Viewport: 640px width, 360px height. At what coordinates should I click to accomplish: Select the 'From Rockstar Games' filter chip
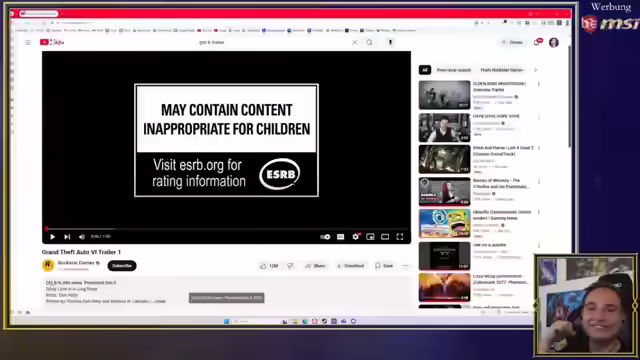coord(502,70)
